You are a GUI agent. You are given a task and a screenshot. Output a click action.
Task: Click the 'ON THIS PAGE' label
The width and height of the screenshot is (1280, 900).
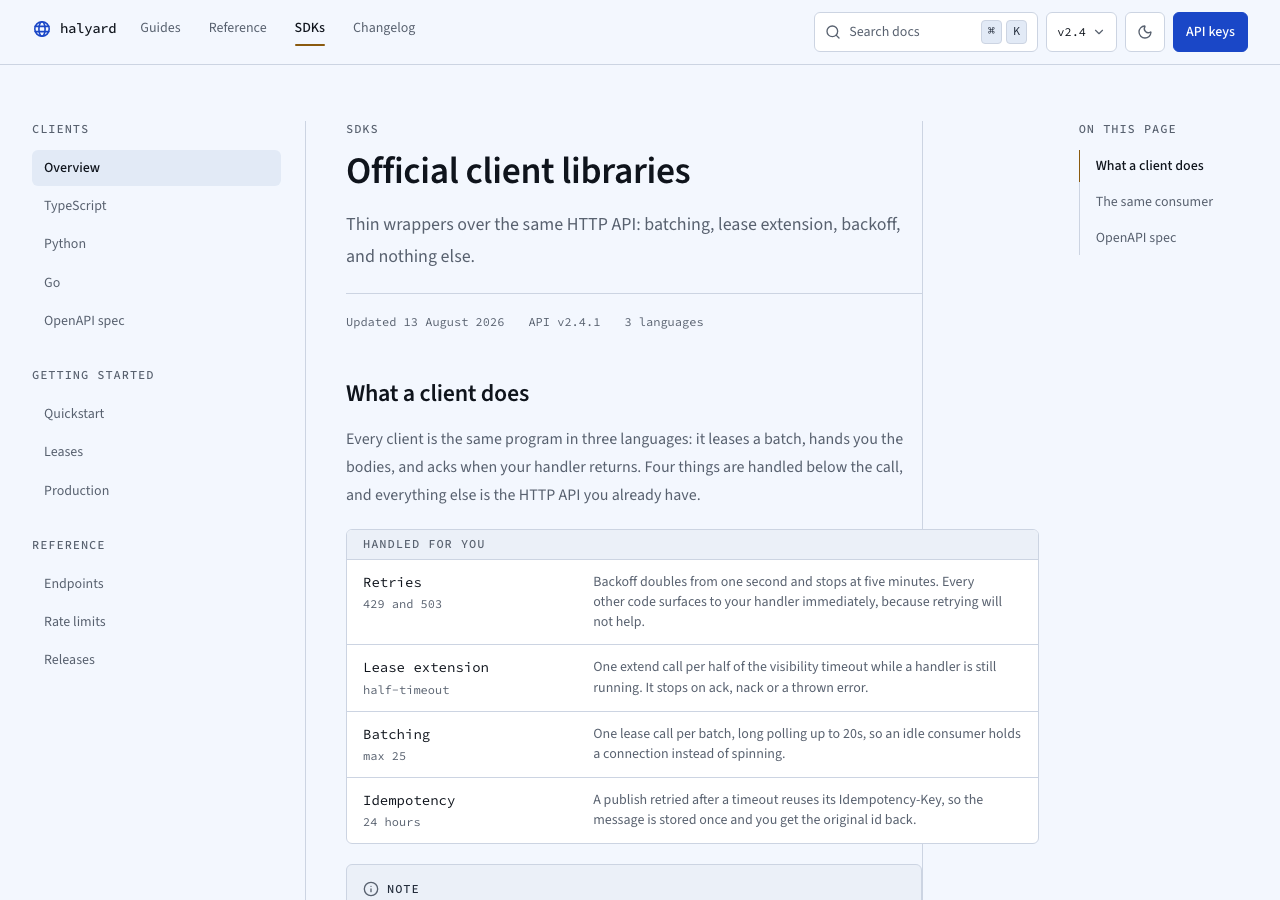click(1127, 129)
